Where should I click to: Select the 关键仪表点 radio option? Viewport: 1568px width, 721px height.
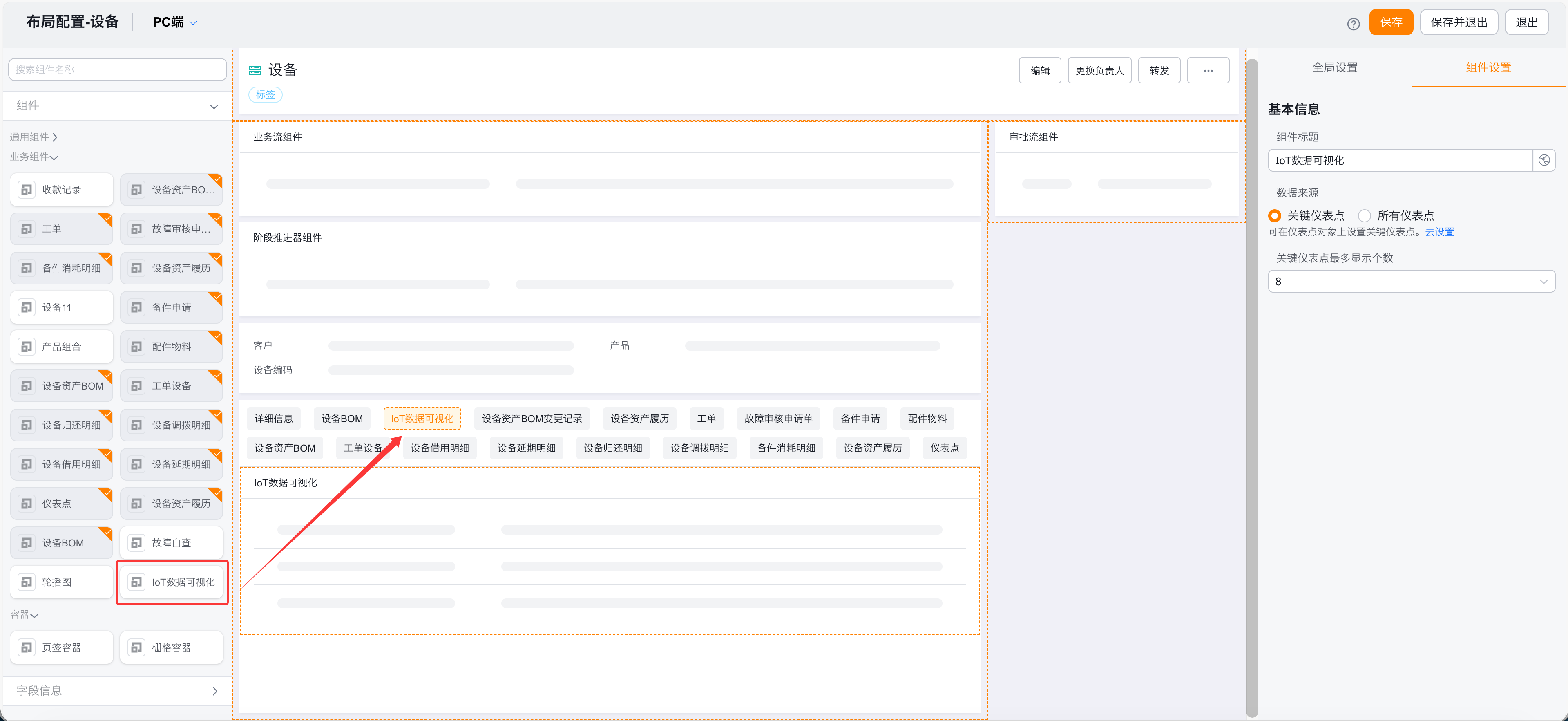click(x=1275, y=215)
